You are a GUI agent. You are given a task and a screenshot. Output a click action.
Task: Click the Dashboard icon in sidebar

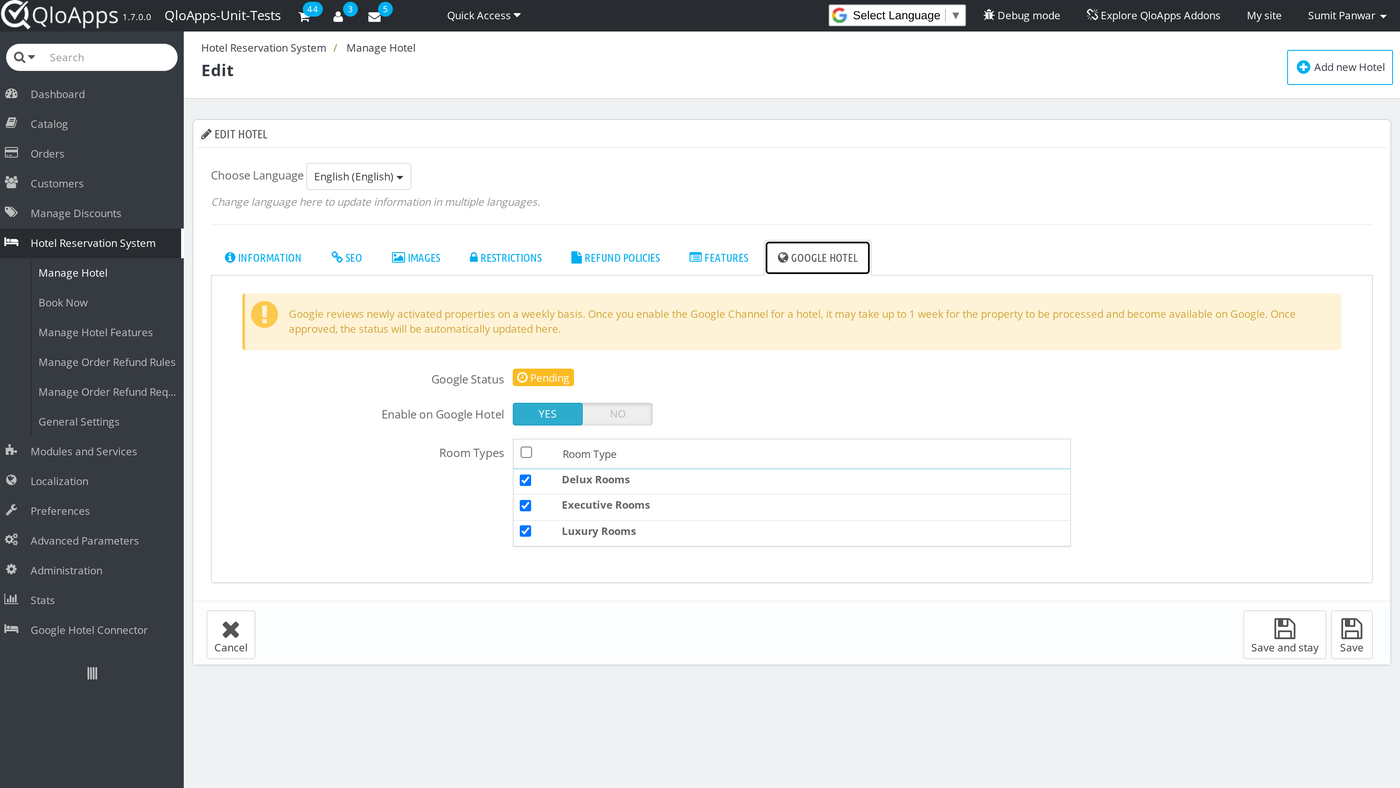click(x=12, y=94)
